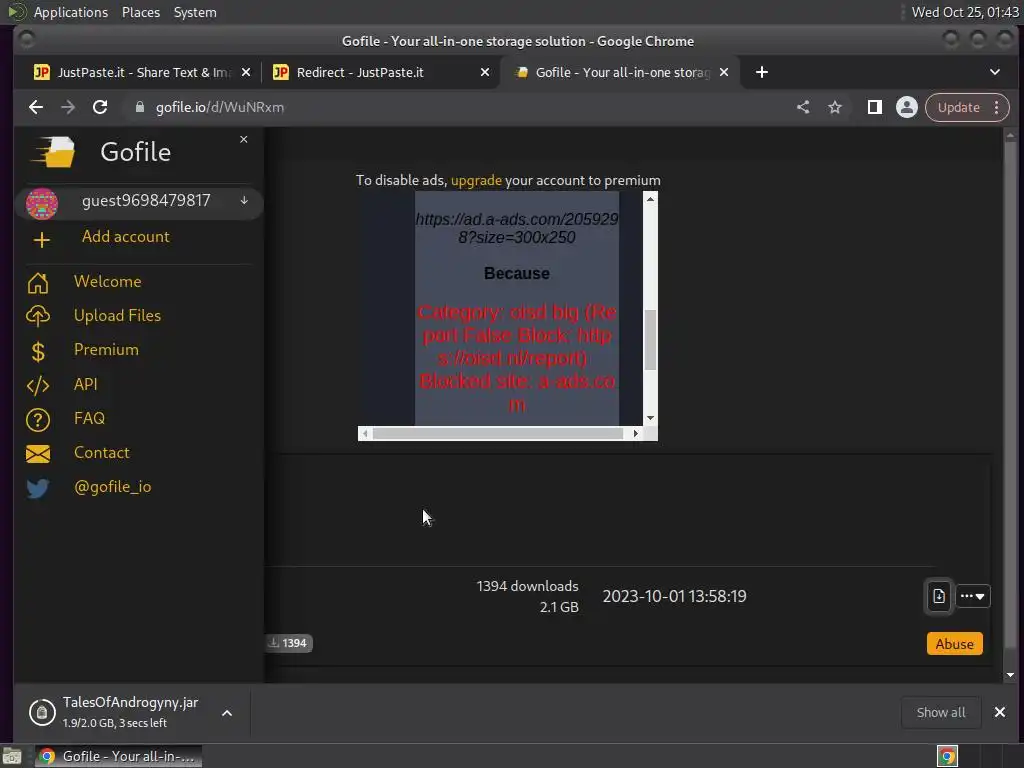The width and height of the screenshot is (1024, 768).
Task: Open the file options dropdown menu
Action: (x=973, y=596)
